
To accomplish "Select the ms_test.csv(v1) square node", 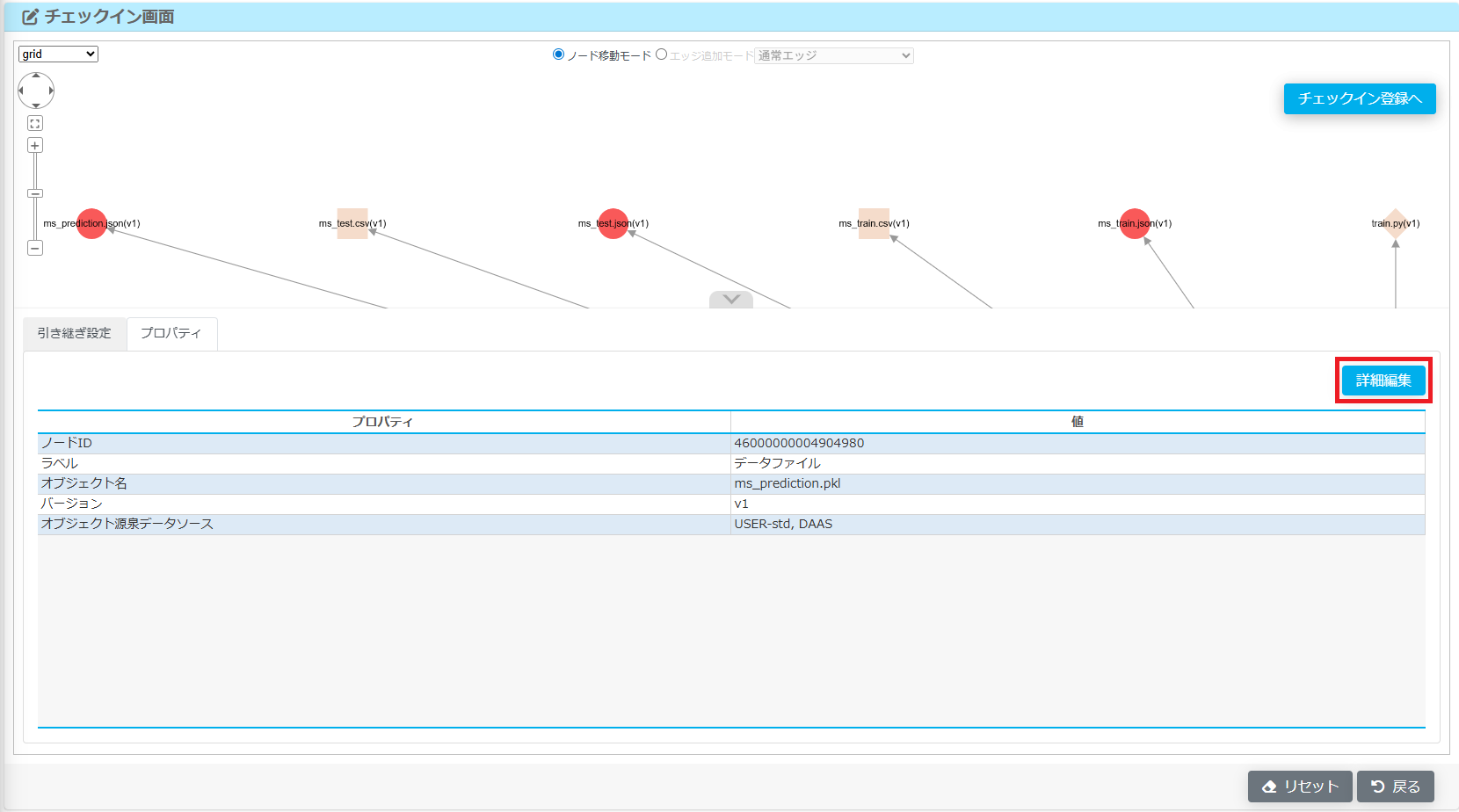I will 352,223.
